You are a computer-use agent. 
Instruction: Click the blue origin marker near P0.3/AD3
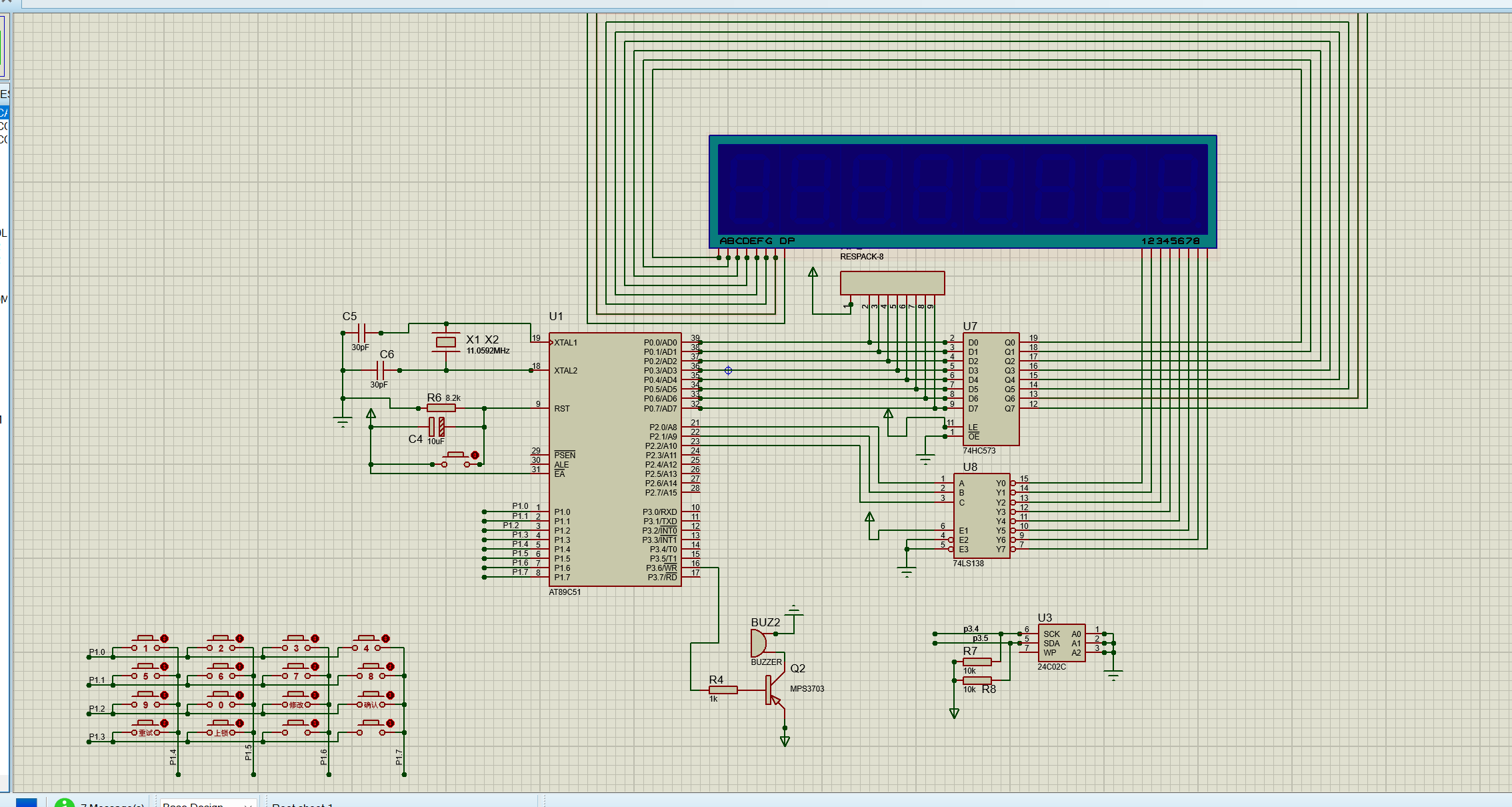tap(728, 370)
